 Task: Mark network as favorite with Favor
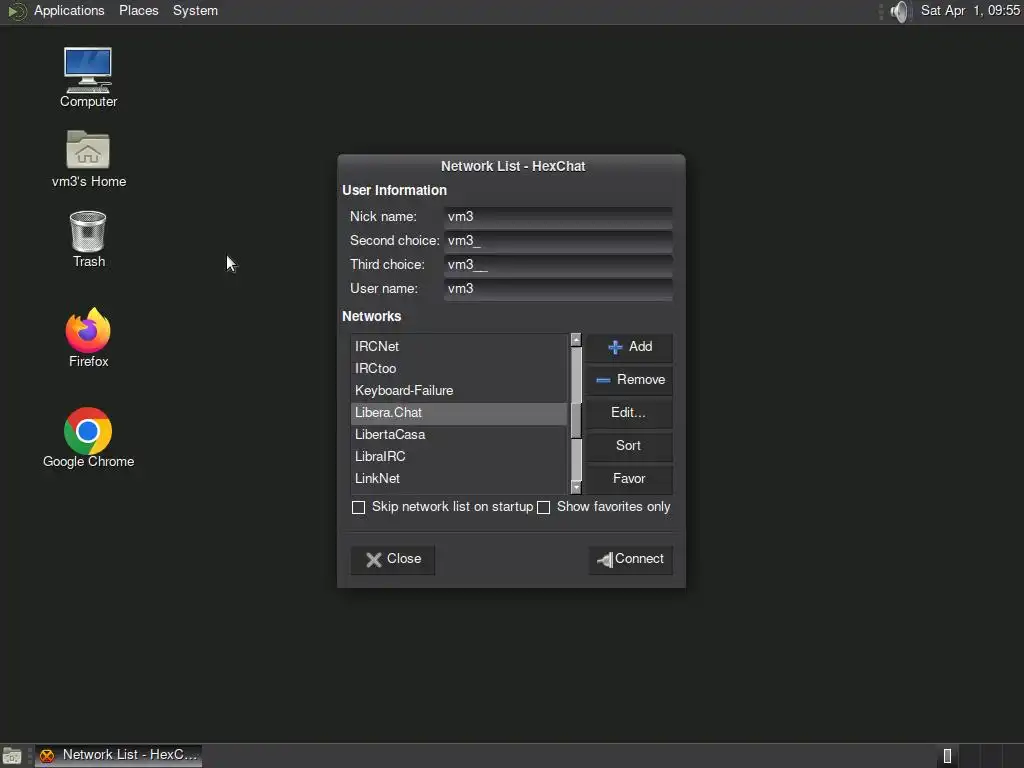[x=630, y=479]
